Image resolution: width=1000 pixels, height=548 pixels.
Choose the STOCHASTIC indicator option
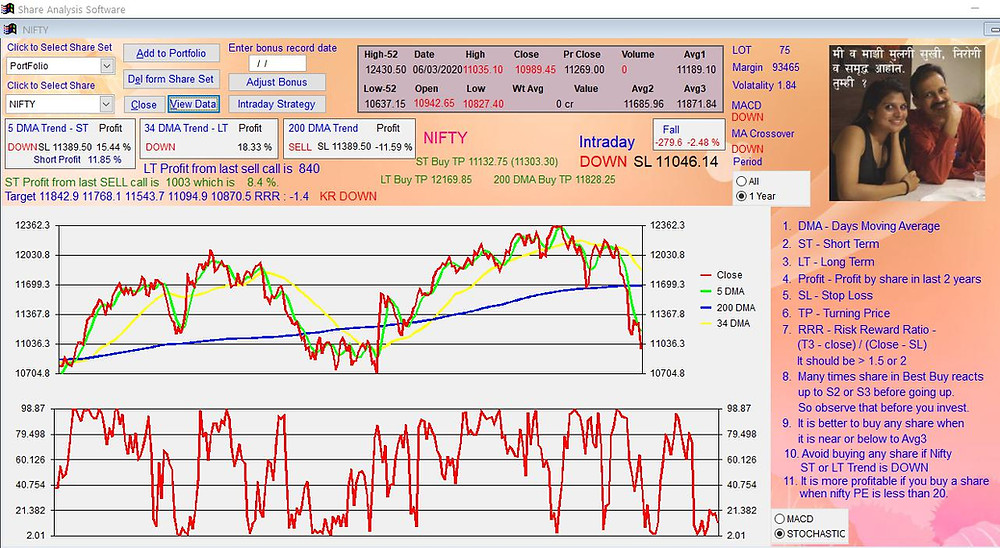coord(779,534)
